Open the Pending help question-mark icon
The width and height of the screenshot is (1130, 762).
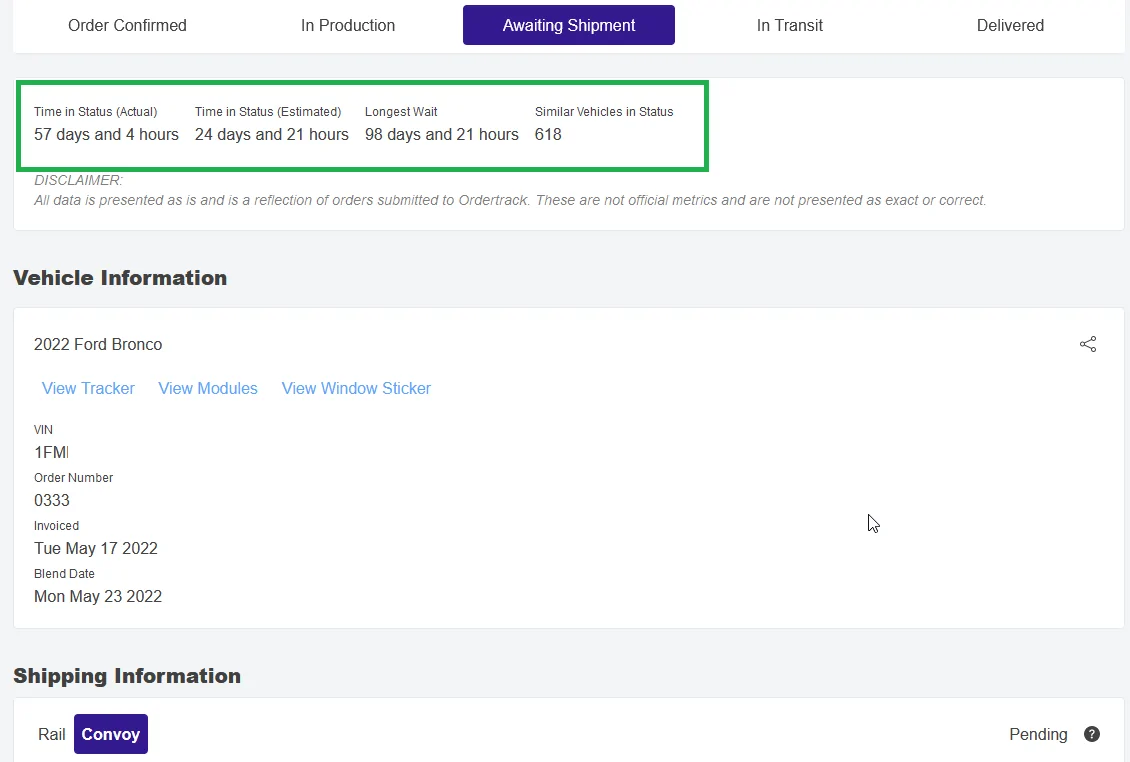pos(1092,734)
